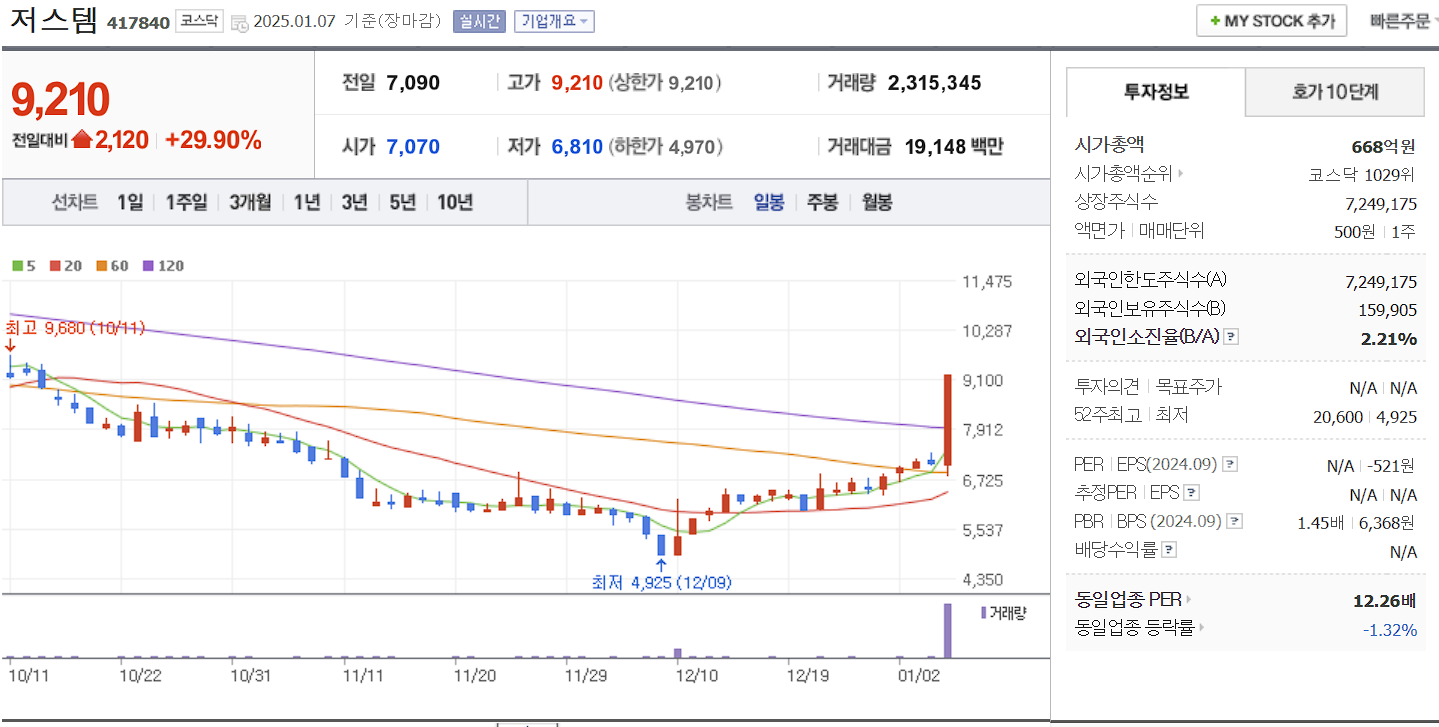Click the 최저 4,925 (12/09) chart marker
Screen dimensions: 1439x727
click(660, 581)
